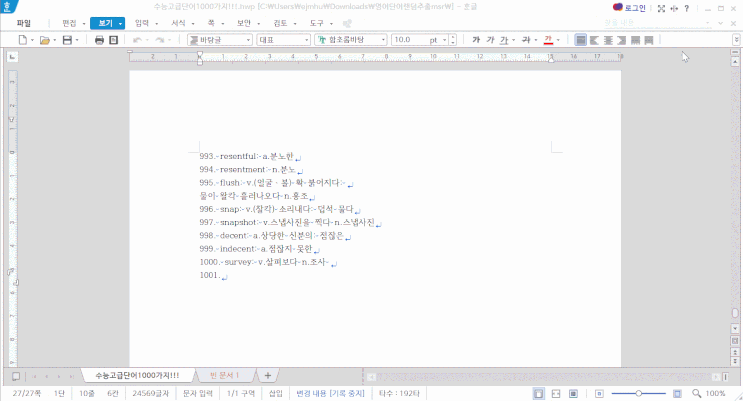
Task: Align paragraph to the right
Action: [x=622, y=40]
